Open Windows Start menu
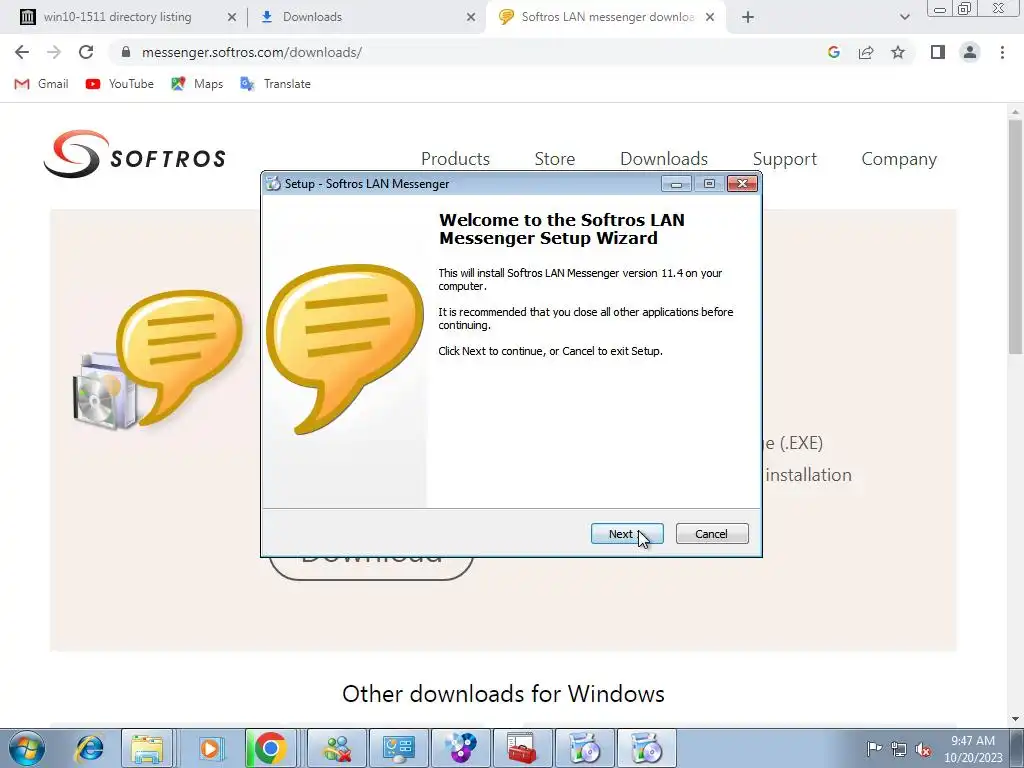 pos(26,748)
